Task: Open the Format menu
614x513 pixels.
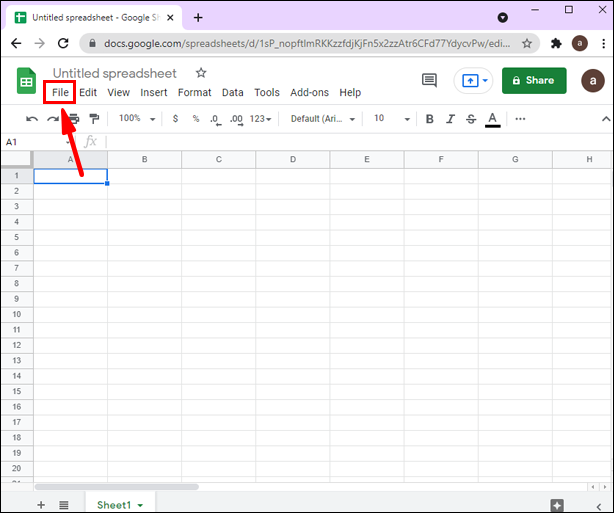Action: [x=195, y=92]
